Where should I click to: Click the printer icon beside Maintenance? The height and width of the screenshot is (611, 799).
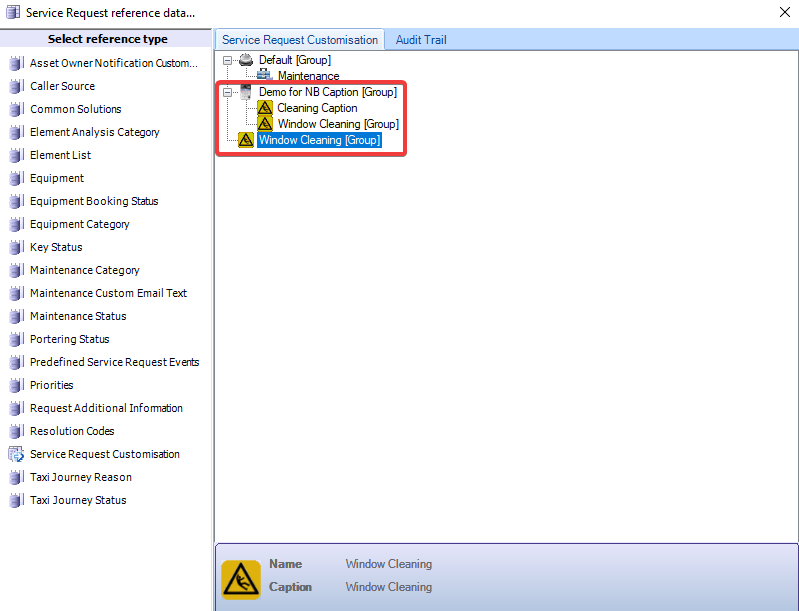[265, 76]
